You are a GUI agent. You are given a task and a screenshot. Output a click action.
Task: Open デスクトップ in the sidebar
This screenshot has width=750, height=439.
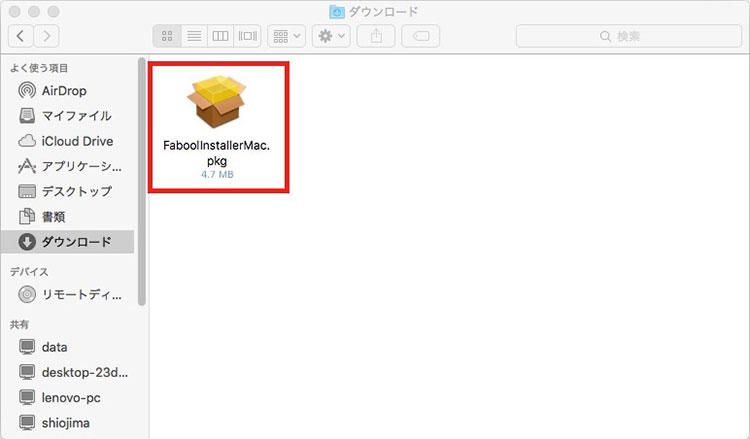(67, 191)
